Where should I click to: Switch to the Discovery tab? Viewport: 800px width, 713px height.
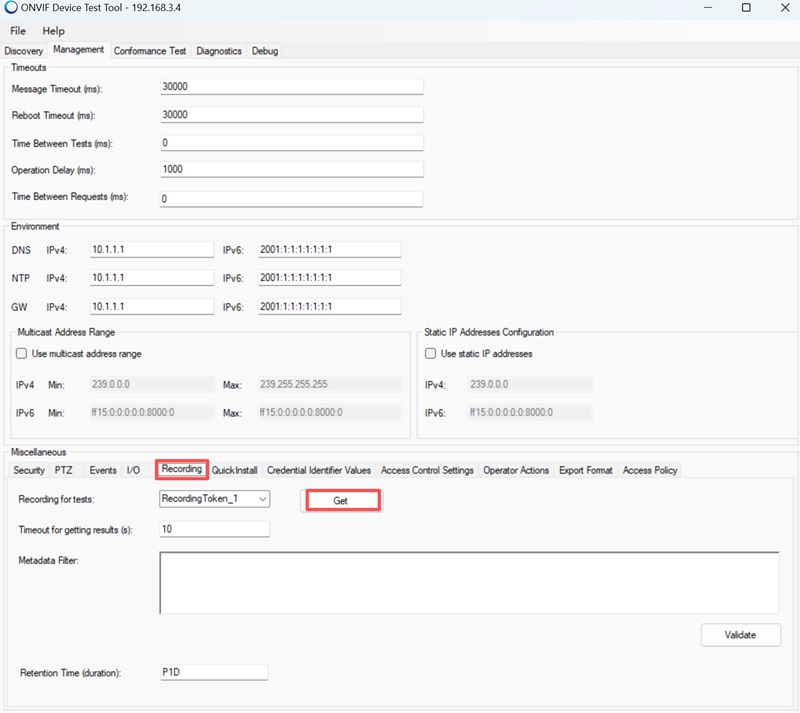click(x=24, y=51)
